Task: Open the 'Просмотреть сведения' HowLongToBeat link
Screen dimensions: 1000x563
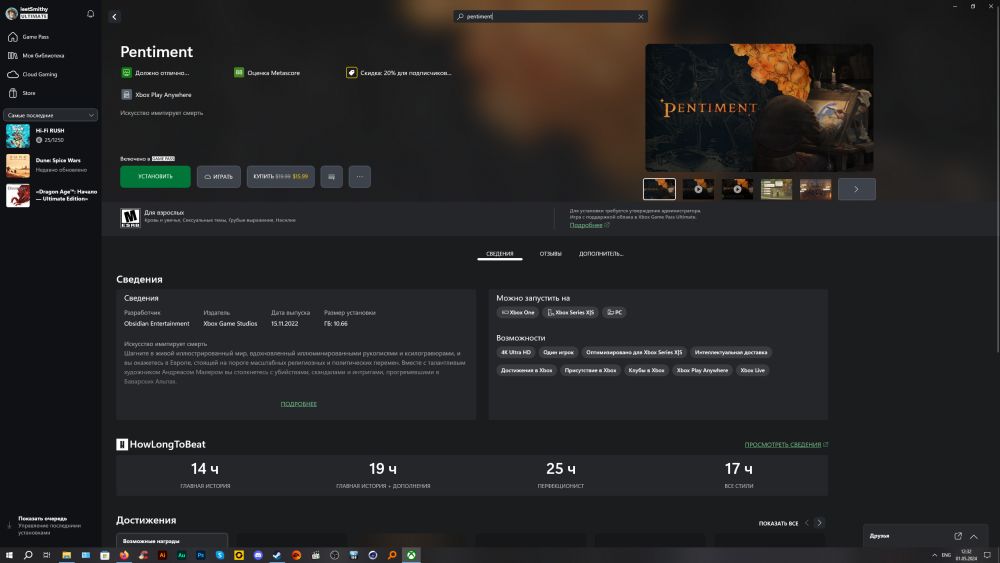Action: tap(785, 444)
